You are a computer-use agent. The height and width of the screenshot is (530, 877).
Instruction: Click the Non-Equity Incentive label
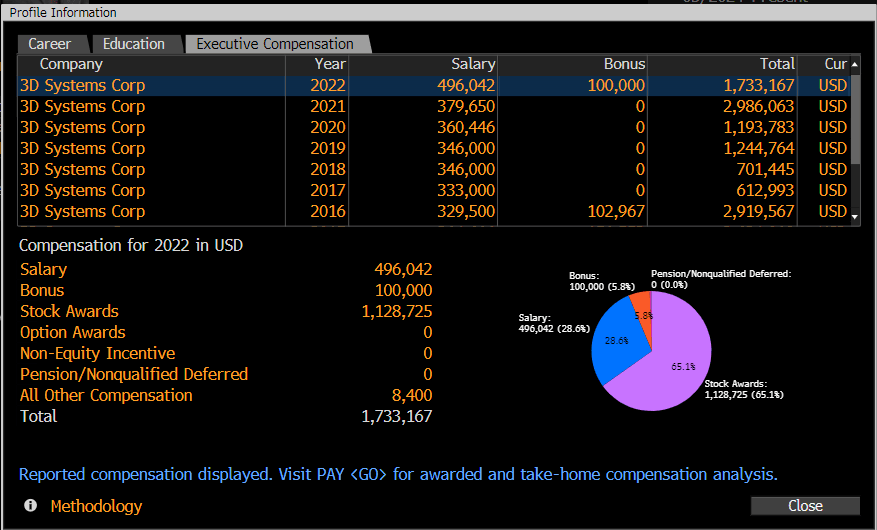point(97,353)
